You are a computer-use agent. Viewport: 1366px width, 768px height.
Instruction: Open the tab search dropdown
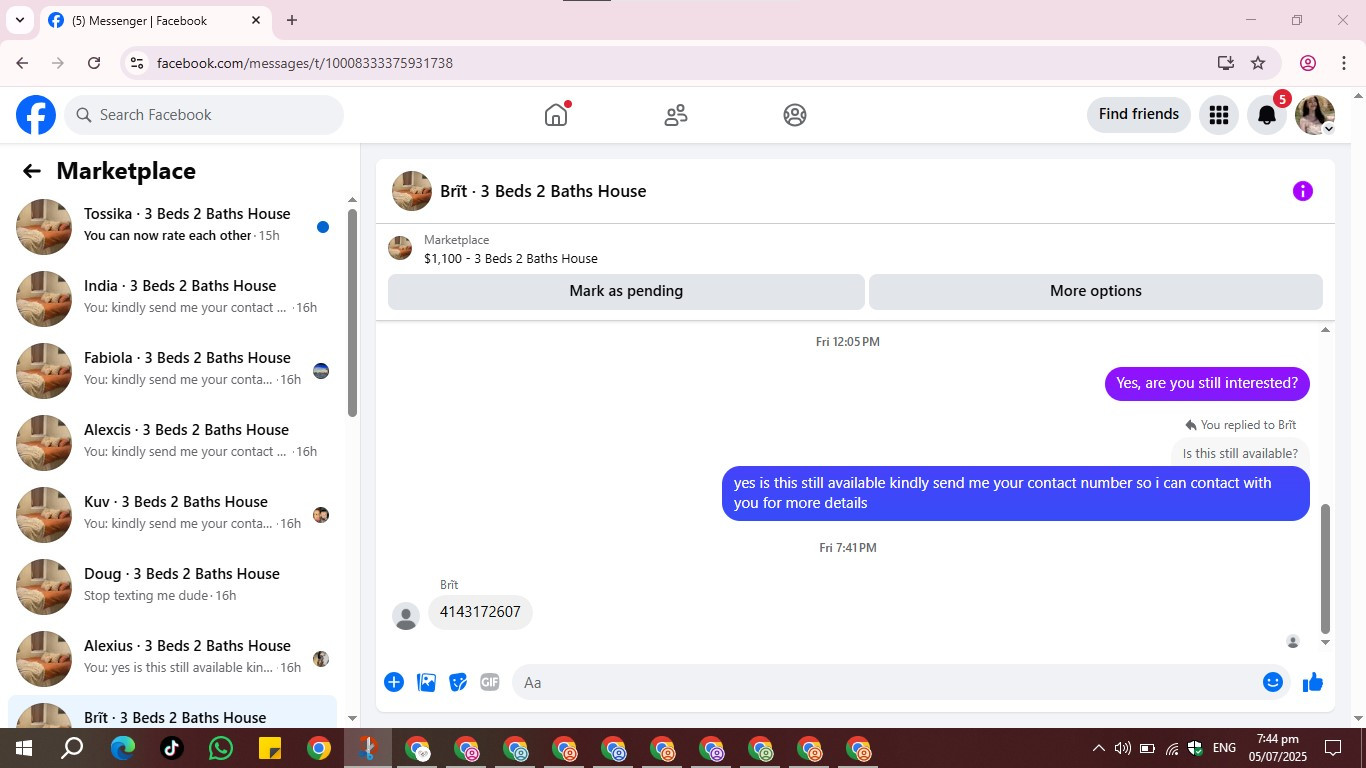coord(19,20)
